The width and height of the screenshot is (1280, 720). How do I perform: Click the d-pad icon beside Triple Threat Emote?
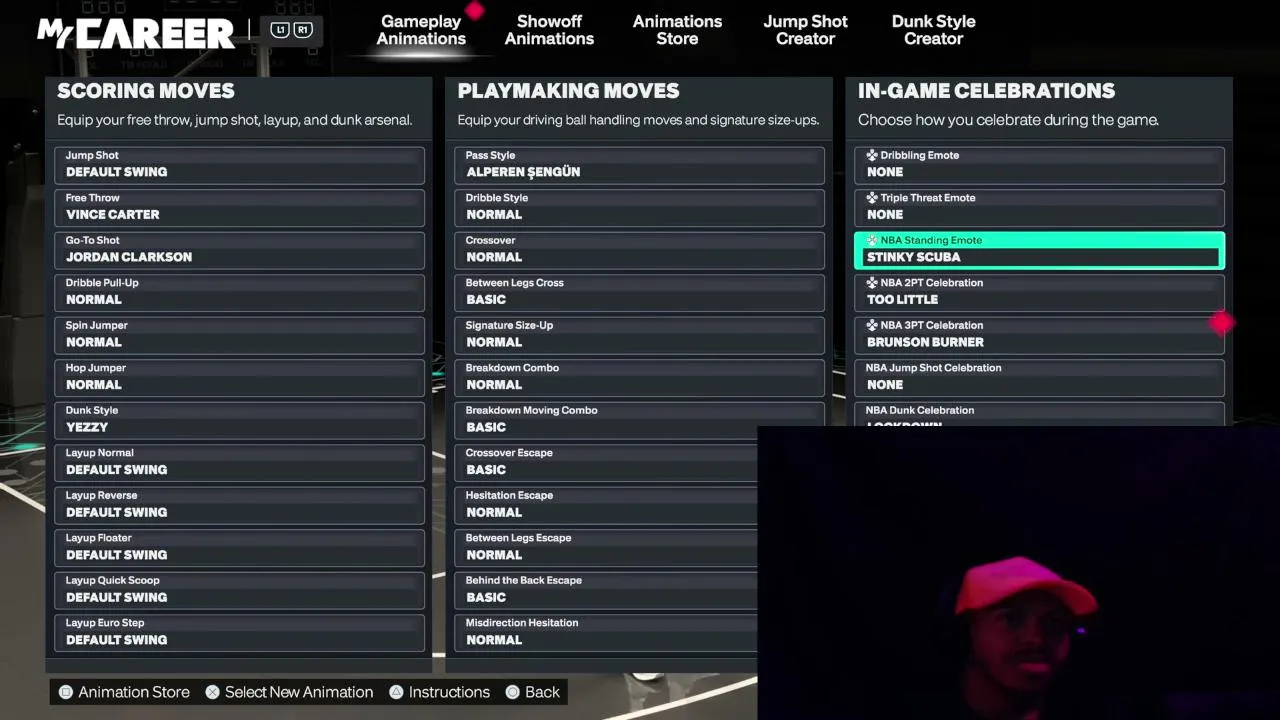click(872, 198)
